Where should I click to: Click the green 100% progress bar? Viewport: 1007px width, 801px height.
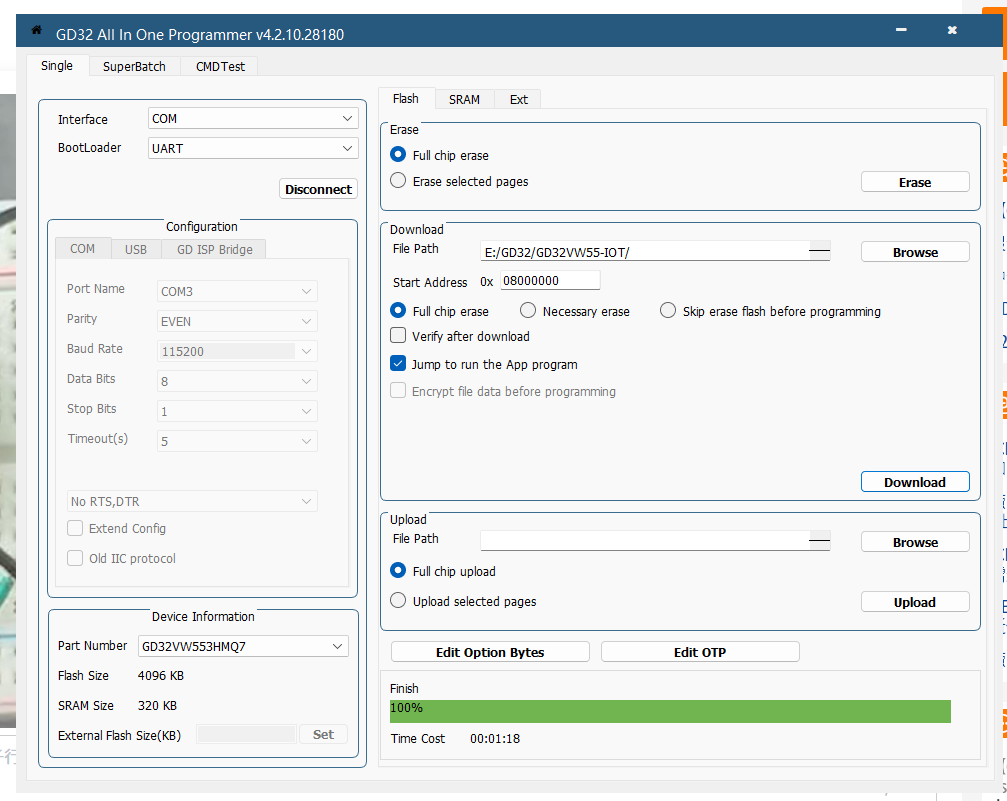click(x=670, y=710)
